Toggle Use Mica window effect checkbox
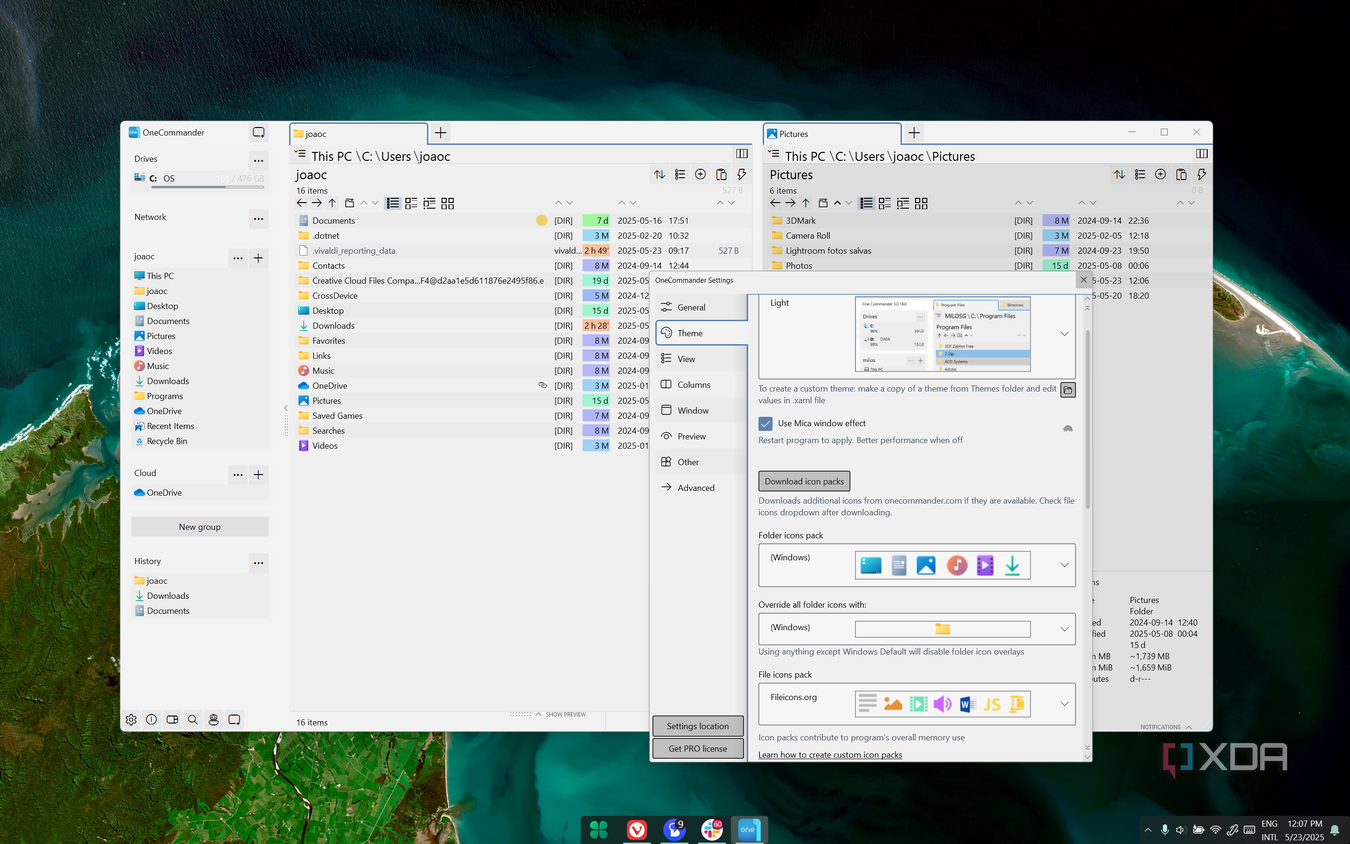Image resolution: width=1350 pixels, height=844 pixels. tap(766, 424)
